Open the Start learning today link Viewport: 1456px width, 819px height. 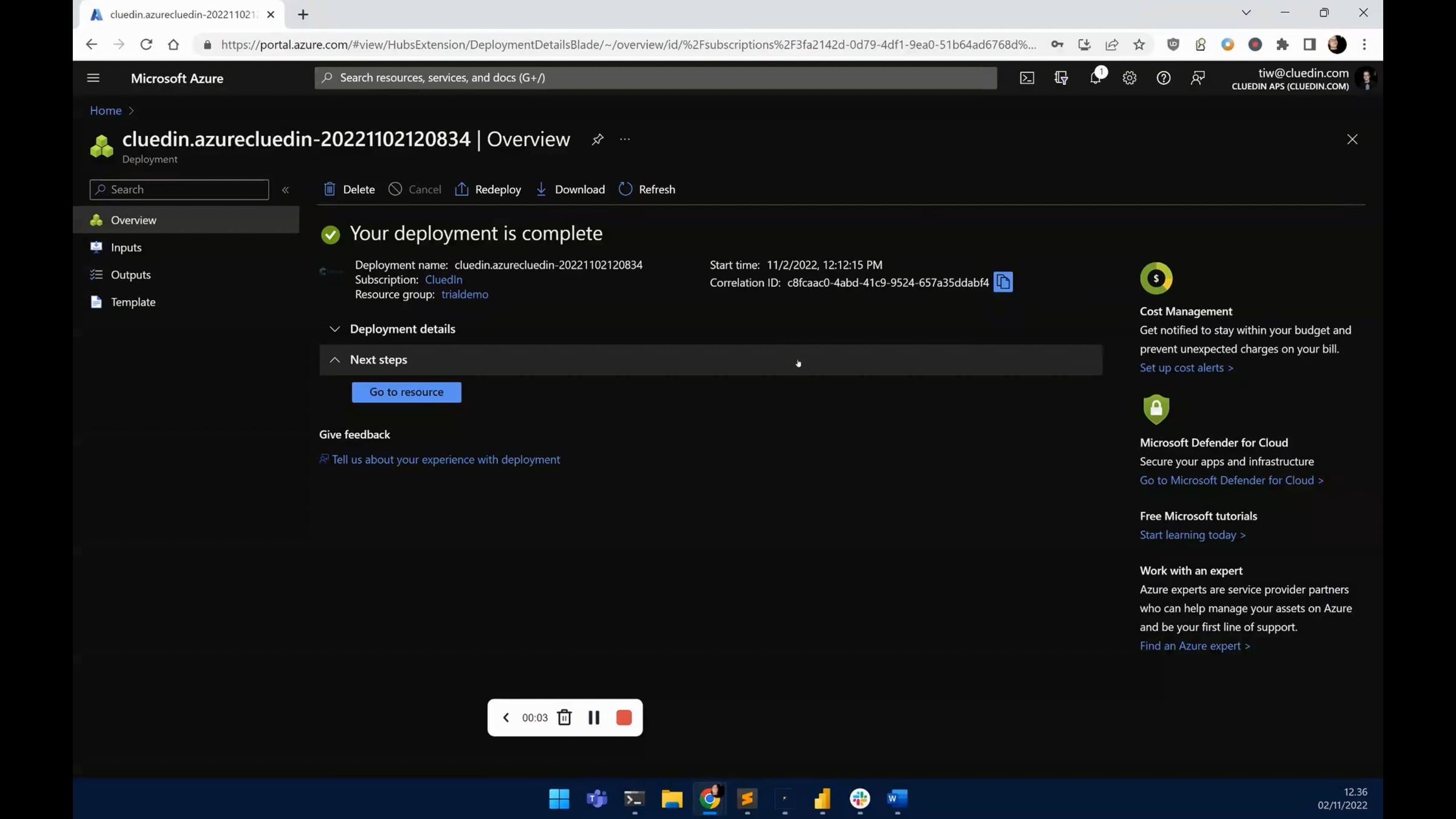[x=1192, y=535]
